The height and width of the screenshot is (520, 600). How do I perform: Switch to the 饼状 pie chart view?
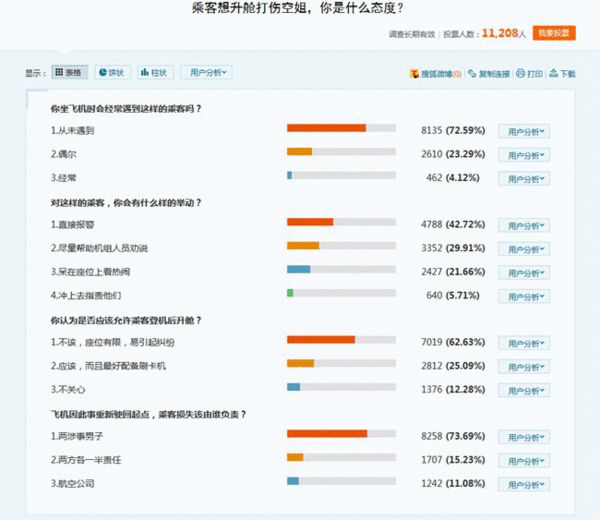[x=112, y=72]
